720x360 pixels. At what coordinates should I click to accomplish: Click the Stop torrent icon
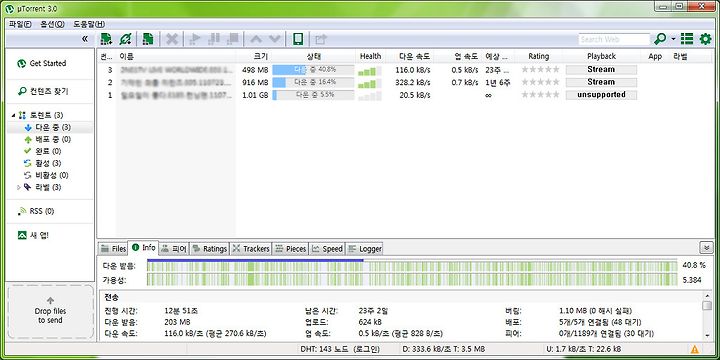click(x=233, y=39)
